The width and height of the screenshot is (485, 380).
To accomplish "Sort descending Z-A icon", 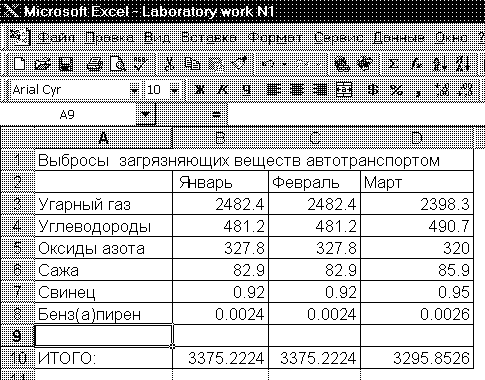I will click(463, 63).
